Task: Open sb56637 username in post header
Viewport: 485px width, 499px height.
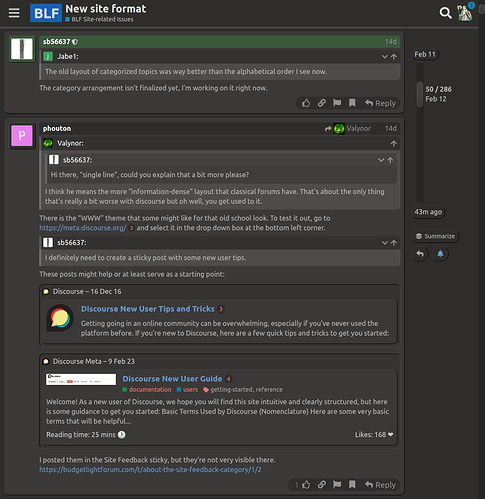Action: [56, 42]
